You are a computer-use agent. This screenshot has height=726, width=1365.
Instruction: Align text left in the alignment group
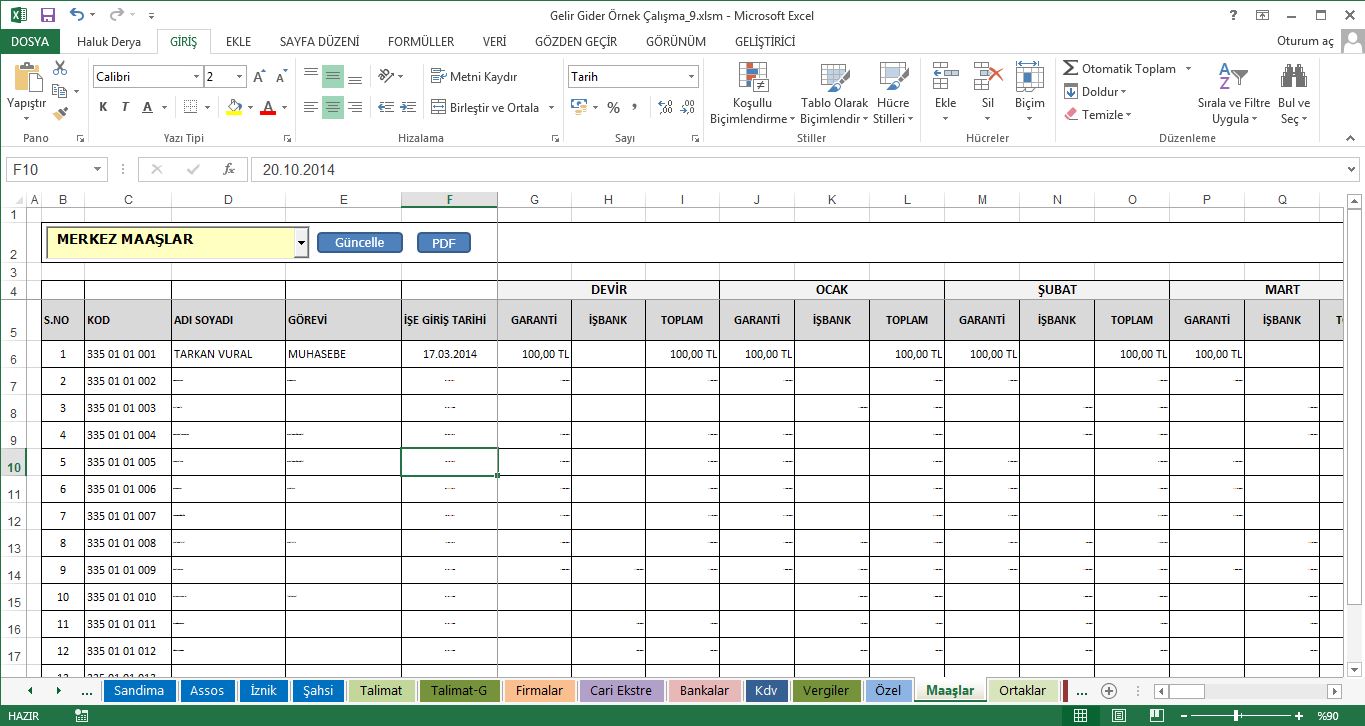click(311, 107)
